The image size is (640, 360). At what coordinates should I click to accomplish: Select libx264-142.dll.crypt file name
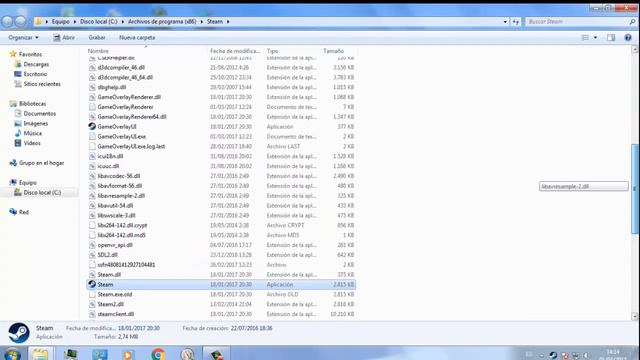[122, 225]
